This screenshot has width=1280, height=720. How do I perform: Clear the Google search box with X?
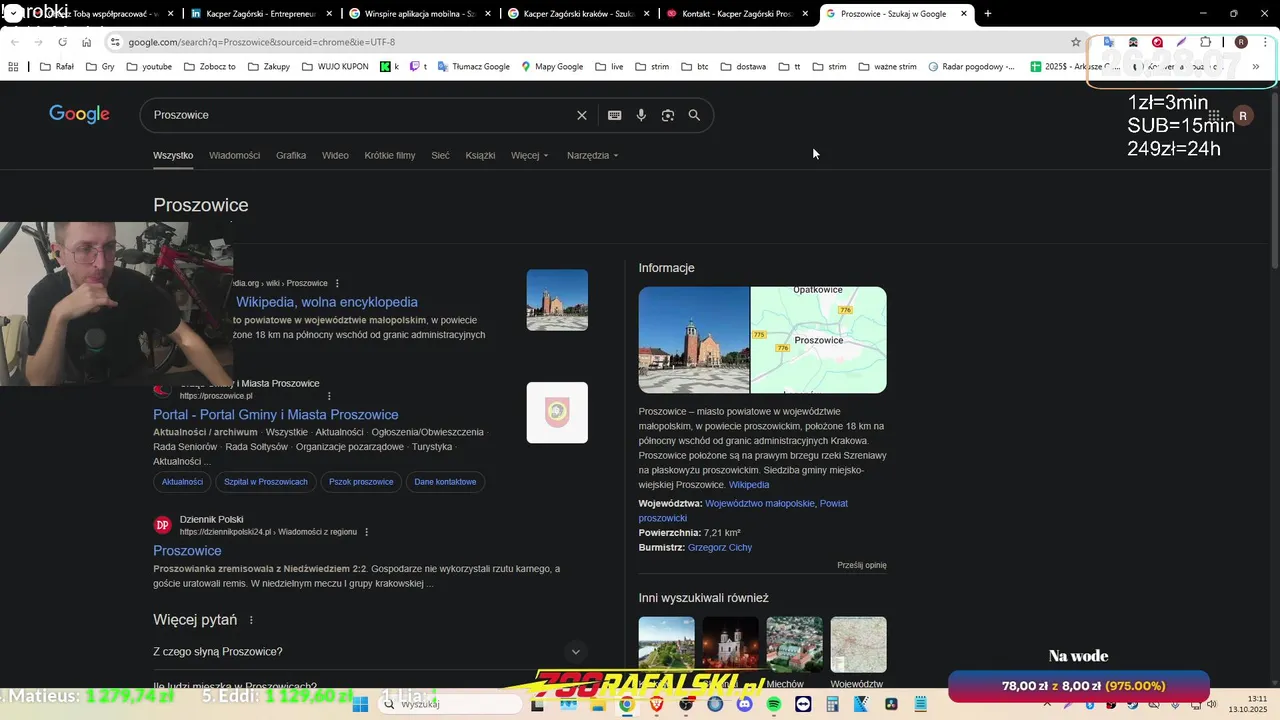[x=582, y=115]
